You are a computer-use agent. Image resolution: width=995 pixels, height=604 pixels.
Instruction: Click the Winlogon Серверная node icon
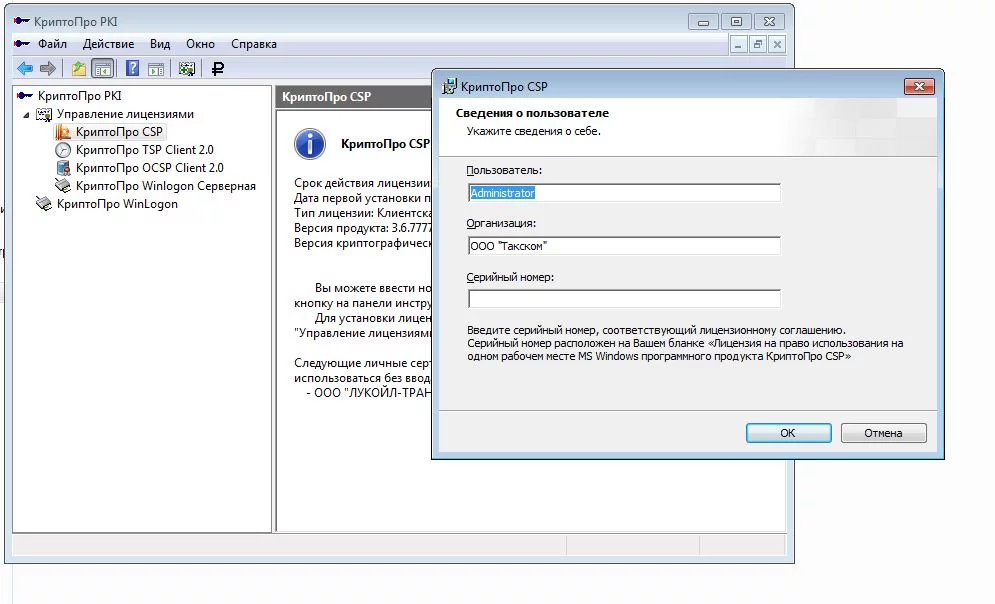(x=63, y=186)
